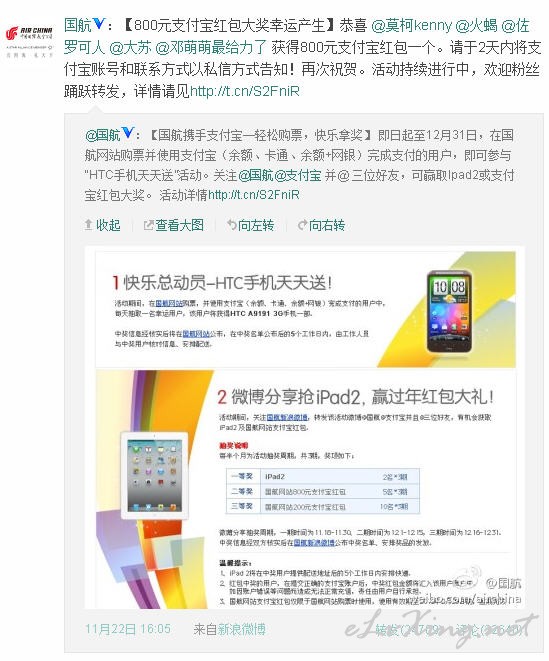The height and width of the screenshot is (661, 549).
Task: Open the Air China avatar logo
Action: pyautogui.click(x=29, y=40)
